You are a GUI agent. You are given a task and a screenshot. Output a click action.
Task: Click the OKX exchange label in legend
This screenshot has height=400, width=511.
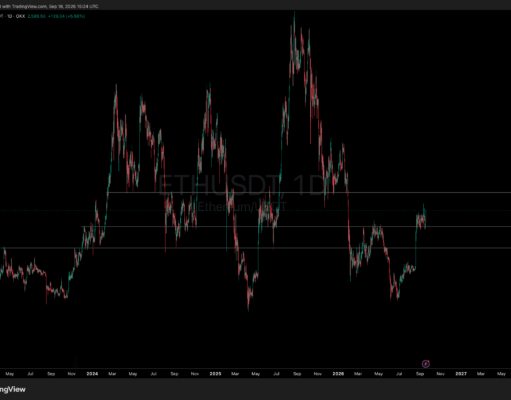click(x=20, y=16)
